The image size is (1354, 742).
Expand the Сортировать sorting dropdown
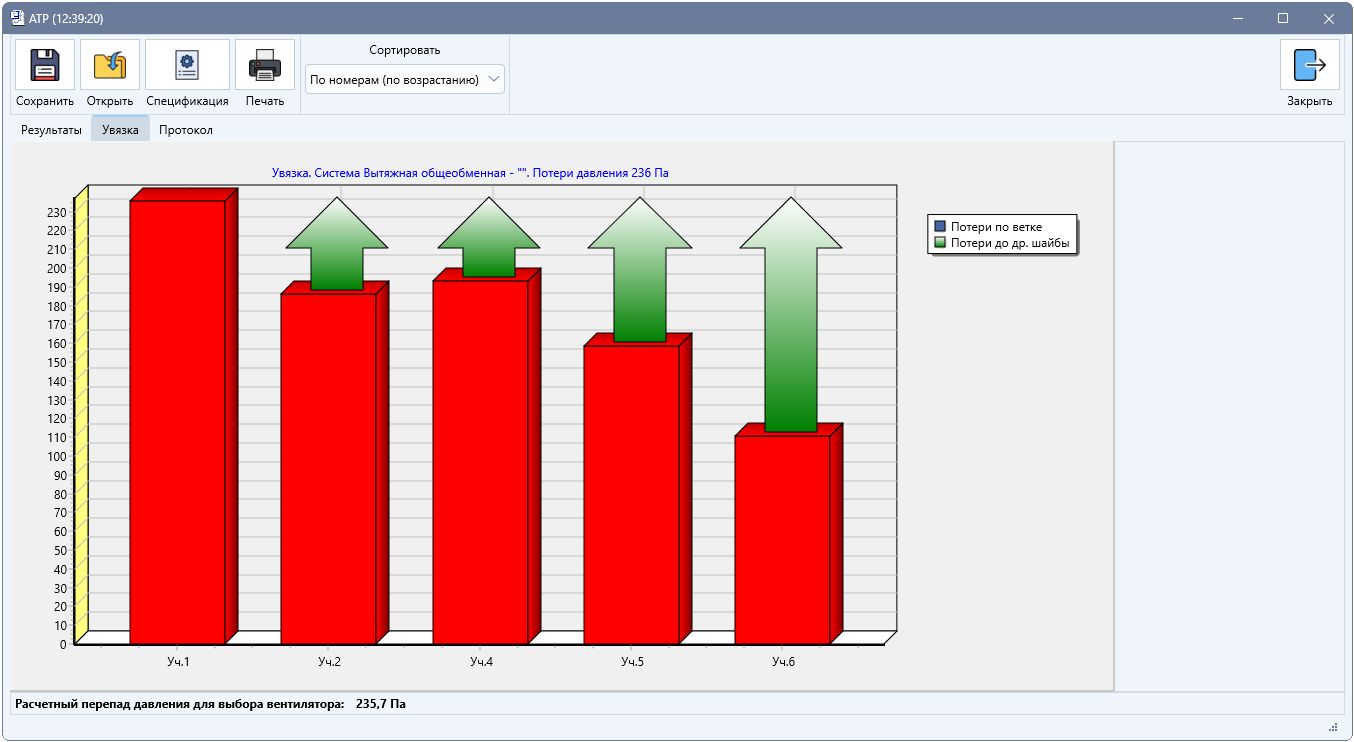[x=405, y=79]
